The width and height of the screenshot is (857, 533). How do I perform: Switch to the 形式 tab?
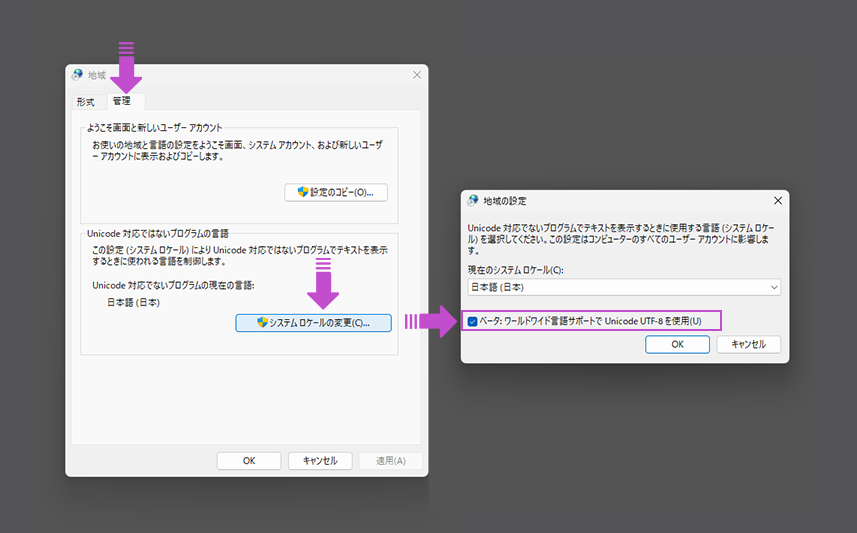click(x=86, y=102)
